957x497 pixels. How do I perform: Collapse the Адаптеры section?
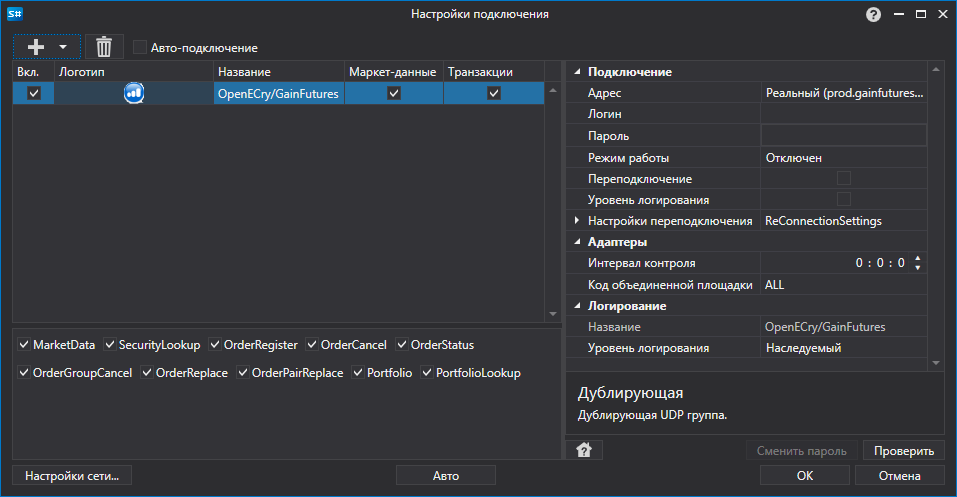577,242
